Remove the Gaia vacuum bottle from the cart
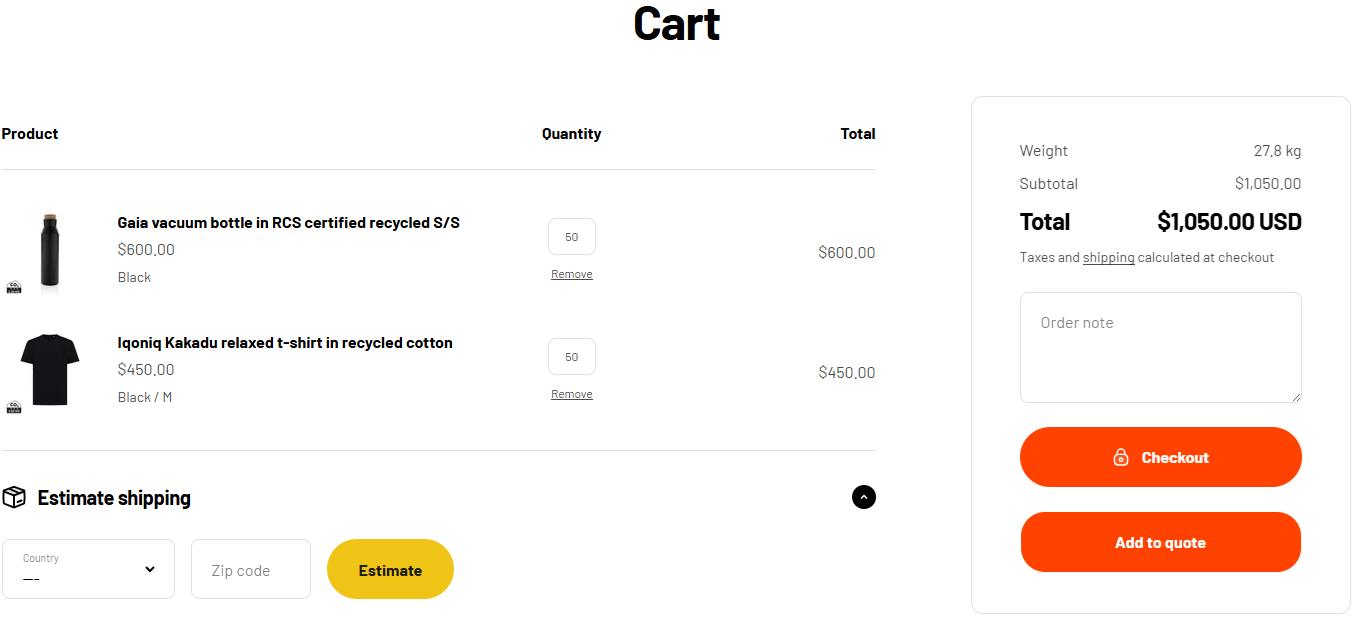 coord(572,275)
